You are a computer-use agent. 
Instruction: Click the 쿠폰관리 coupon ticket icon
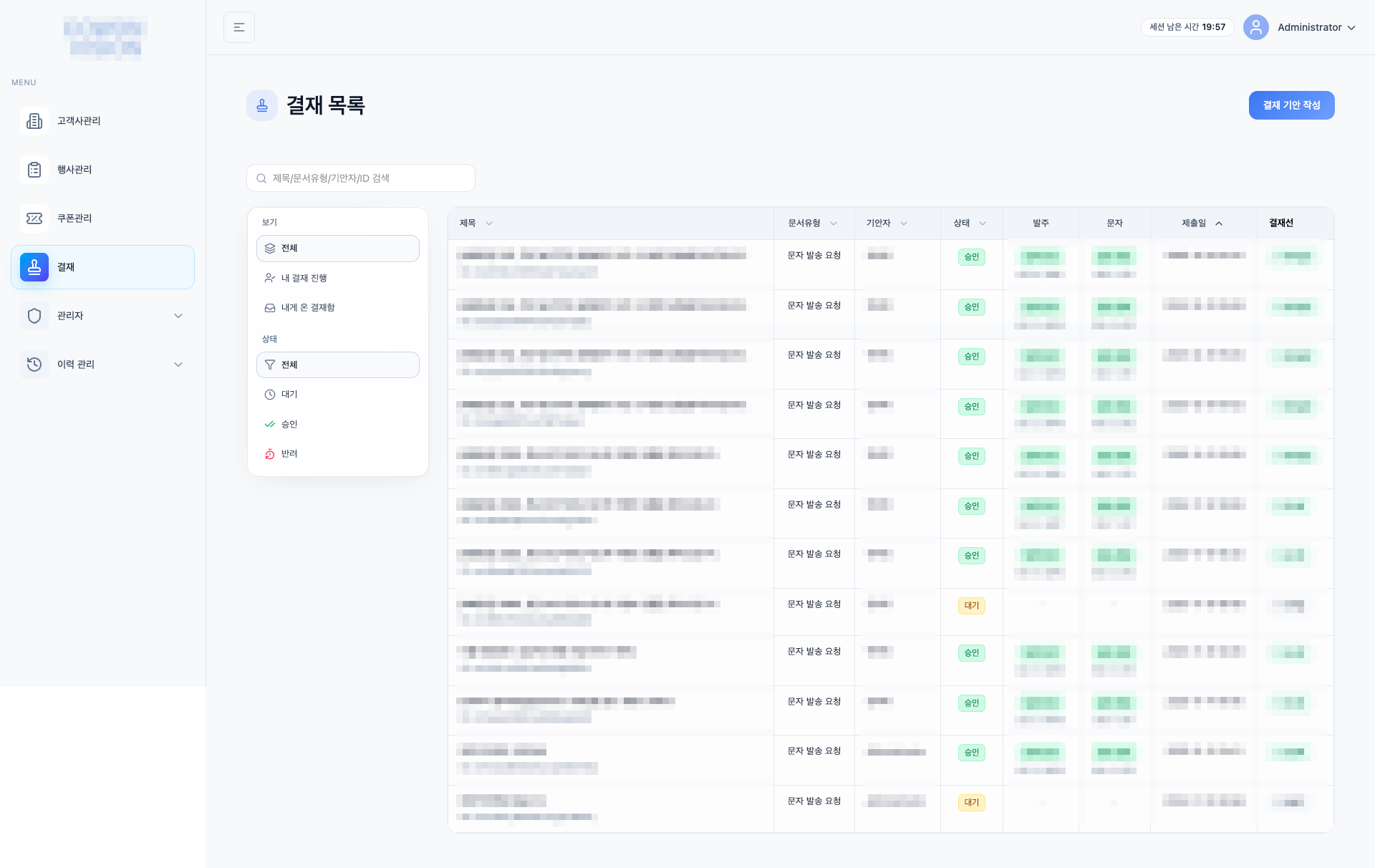point(34,218)
